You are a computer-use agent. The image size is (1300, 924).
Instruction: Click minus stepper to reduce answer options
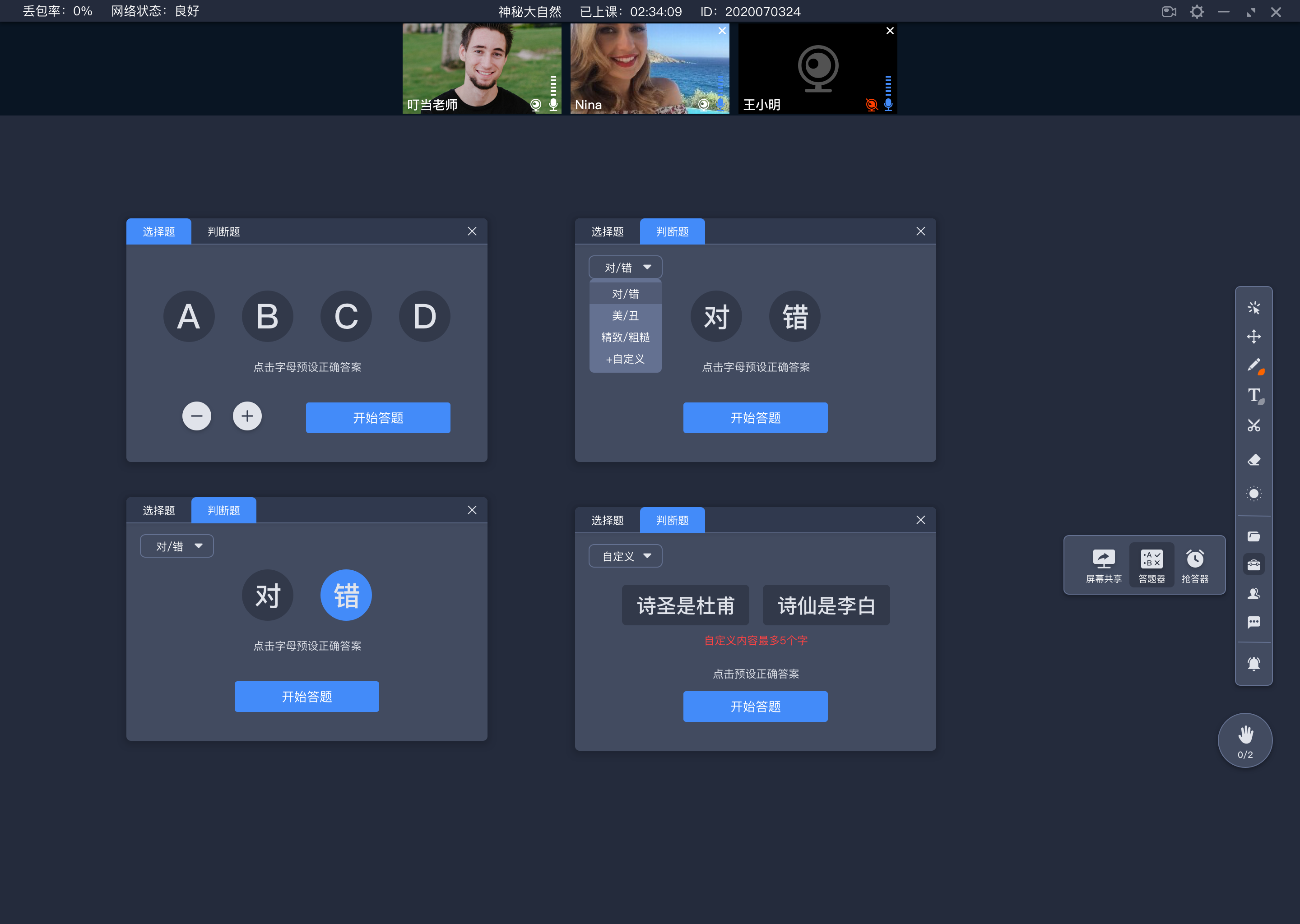tap(197, 417)
